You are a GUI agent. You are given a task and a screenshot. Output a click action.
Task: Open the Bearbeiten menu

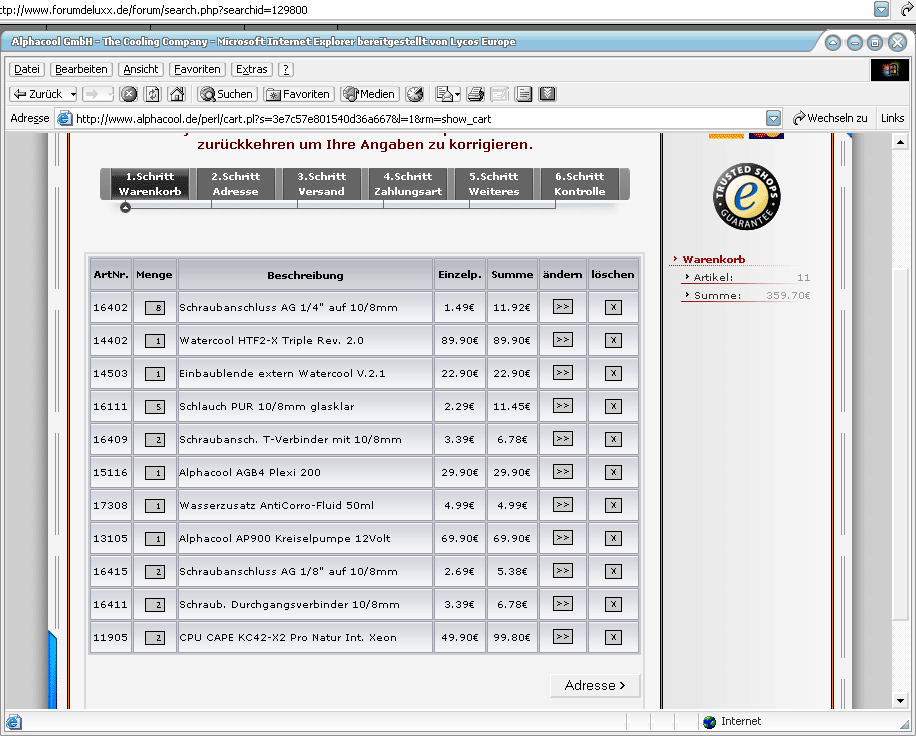coord(81,70)
